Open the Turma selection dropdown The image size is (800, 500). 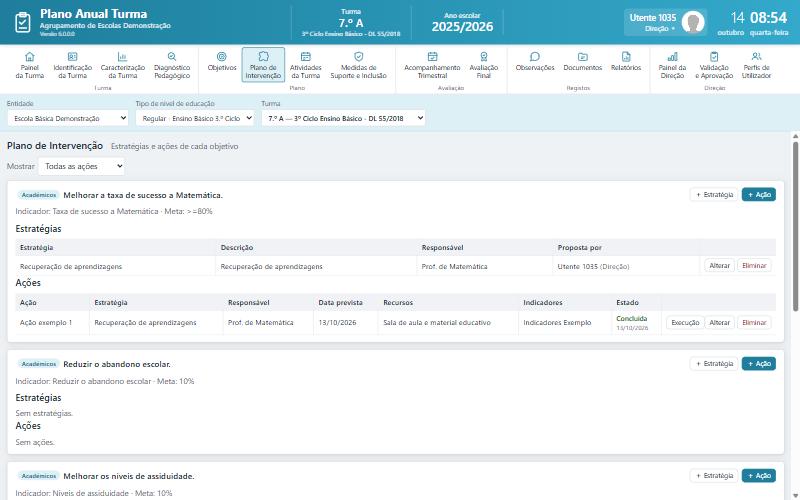(343, 118)
